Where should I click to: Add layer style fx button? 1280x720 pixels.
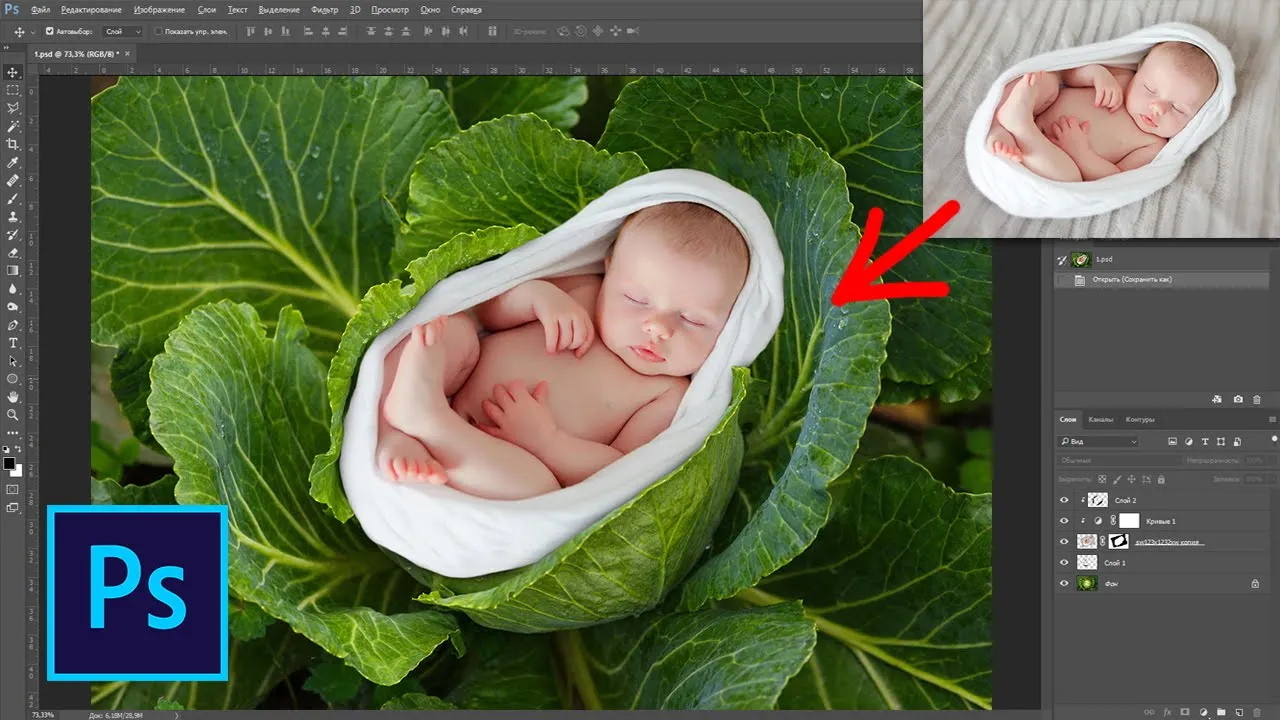pyautogui.click(x=1167, y=712)
